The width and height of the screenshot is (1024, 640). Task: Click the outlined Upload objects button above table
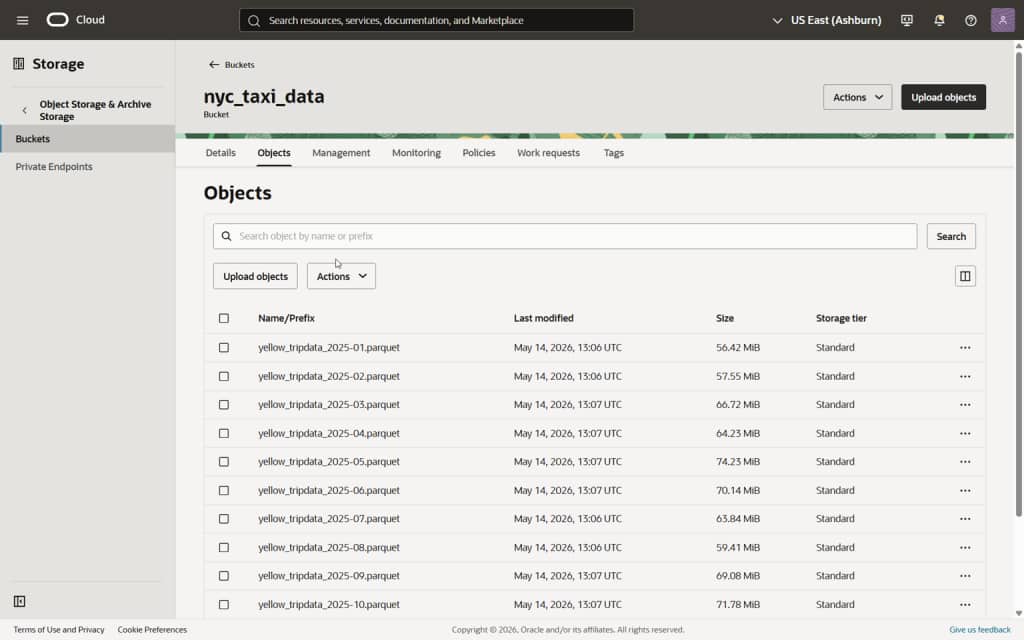[x=255, y=276]
